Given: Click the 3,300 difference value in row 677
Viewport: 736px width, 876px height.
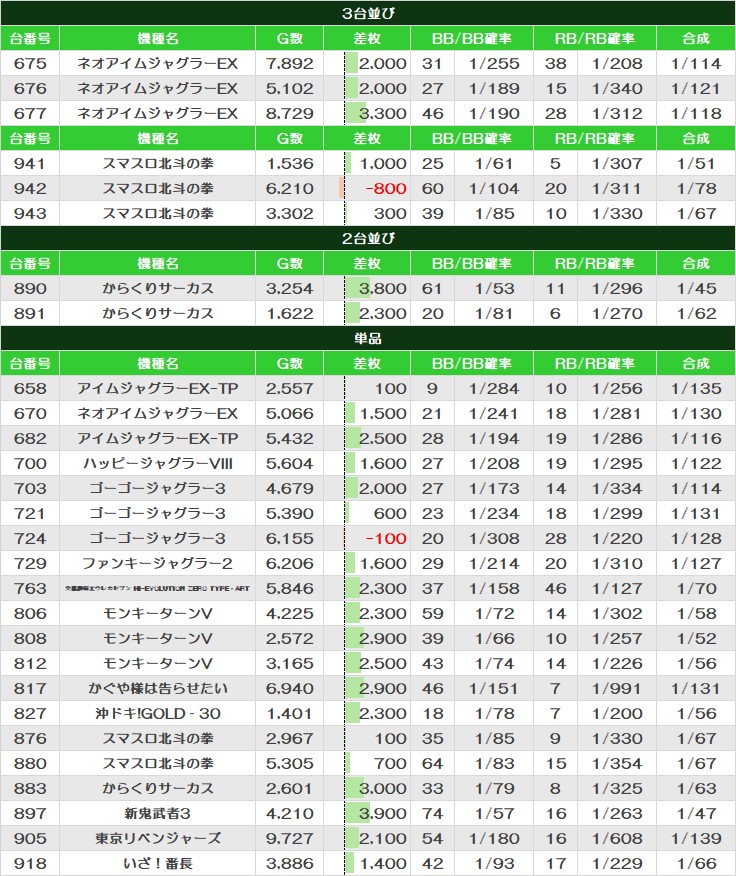Looking at the screenshot, I should click(383, 113).
